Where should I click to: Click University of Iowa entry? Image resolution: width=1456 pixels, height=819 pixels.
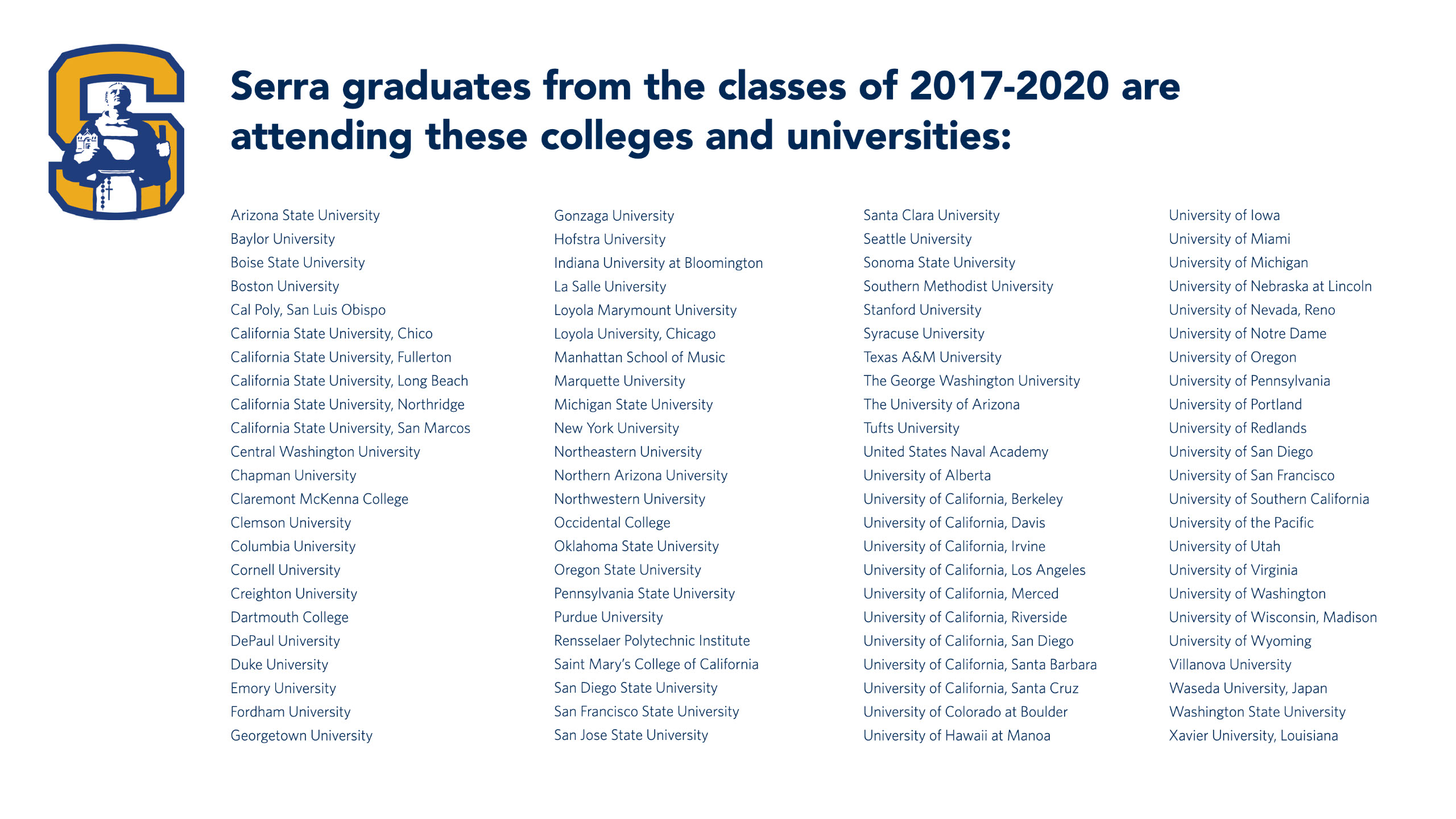click(x=1224, y=216)
